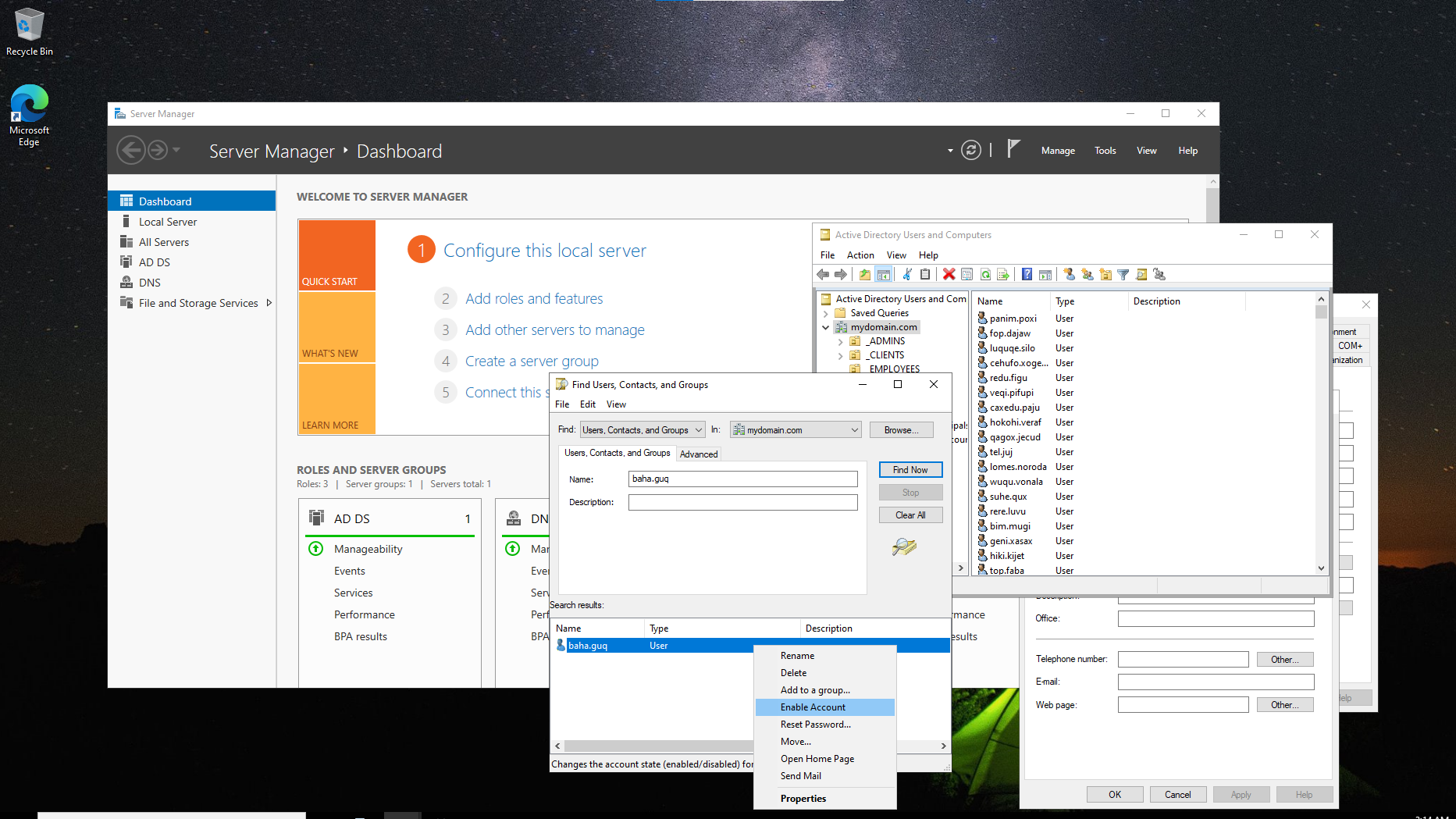
Task: Select the user lomes.noroda in the list
Action: click(x=1017, y=467)
